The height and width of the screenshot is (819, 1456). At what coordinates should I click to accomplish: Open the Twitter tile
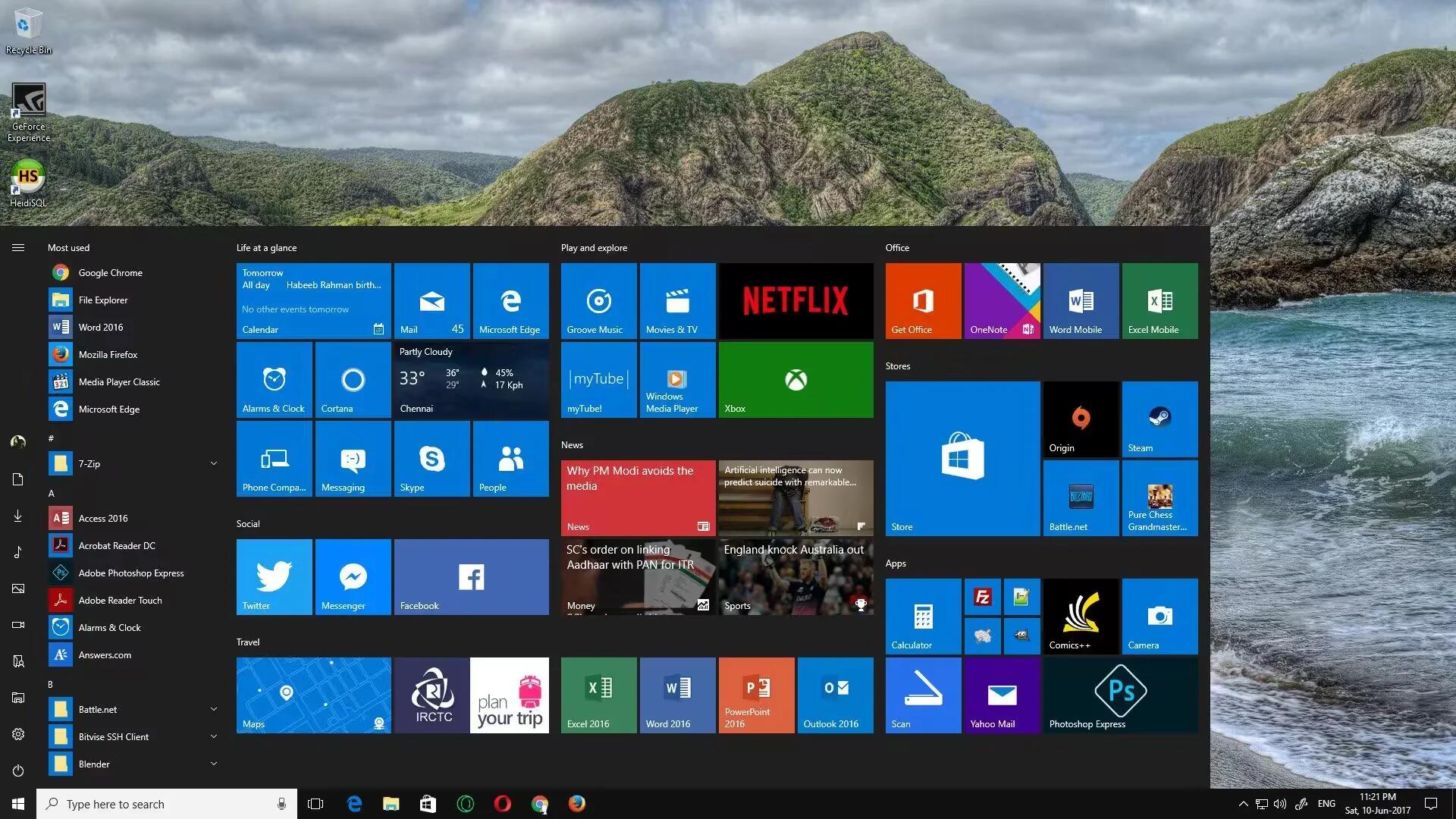[x=274, y=576]
